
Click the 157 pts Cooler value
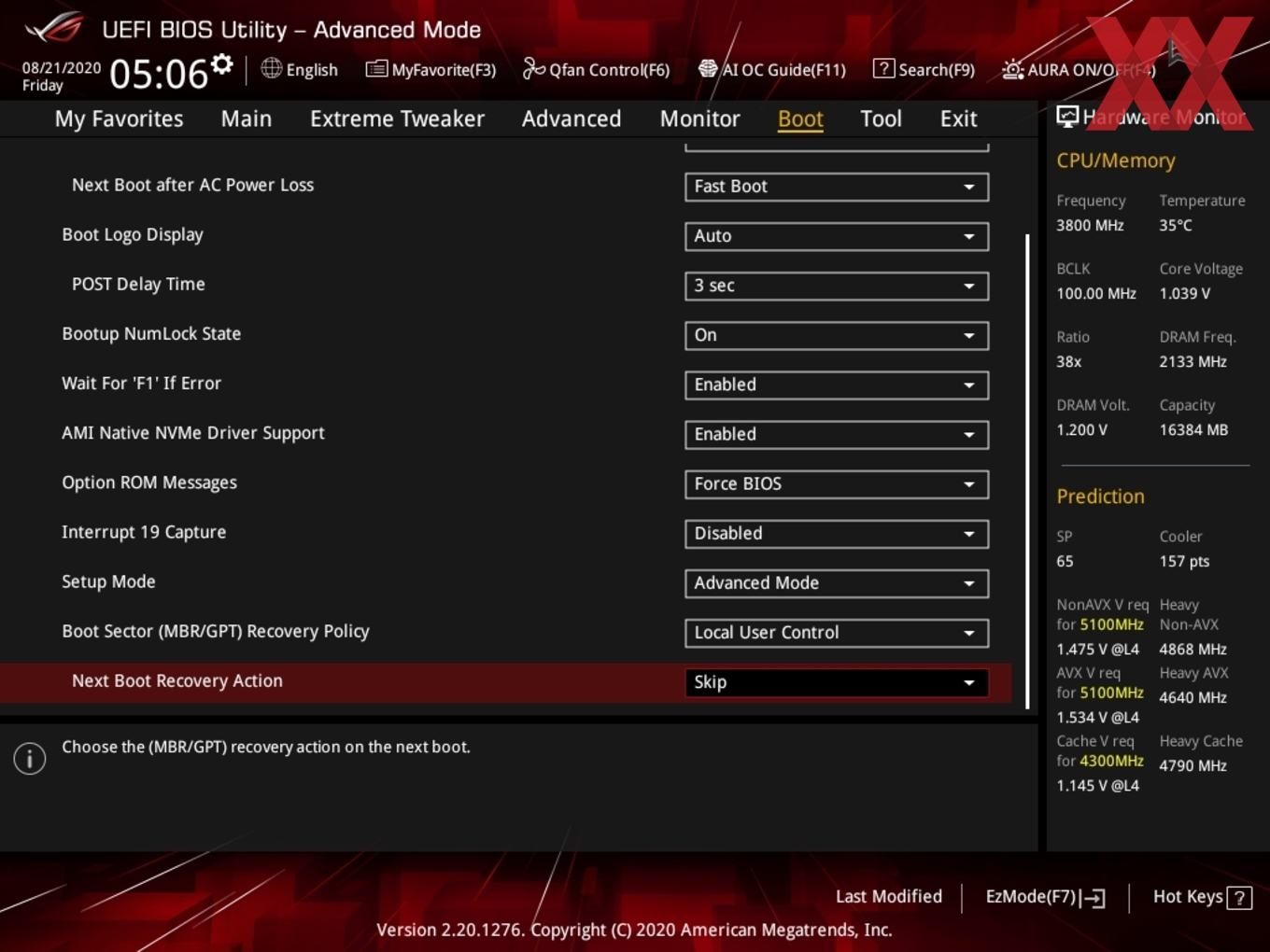tap(1184, 561)
